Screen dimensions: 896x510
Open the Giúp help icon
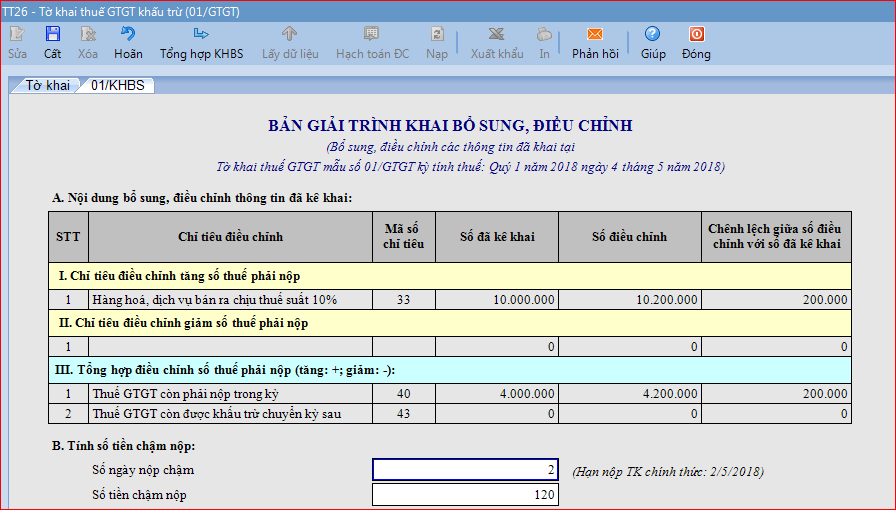tap(653, 34)
